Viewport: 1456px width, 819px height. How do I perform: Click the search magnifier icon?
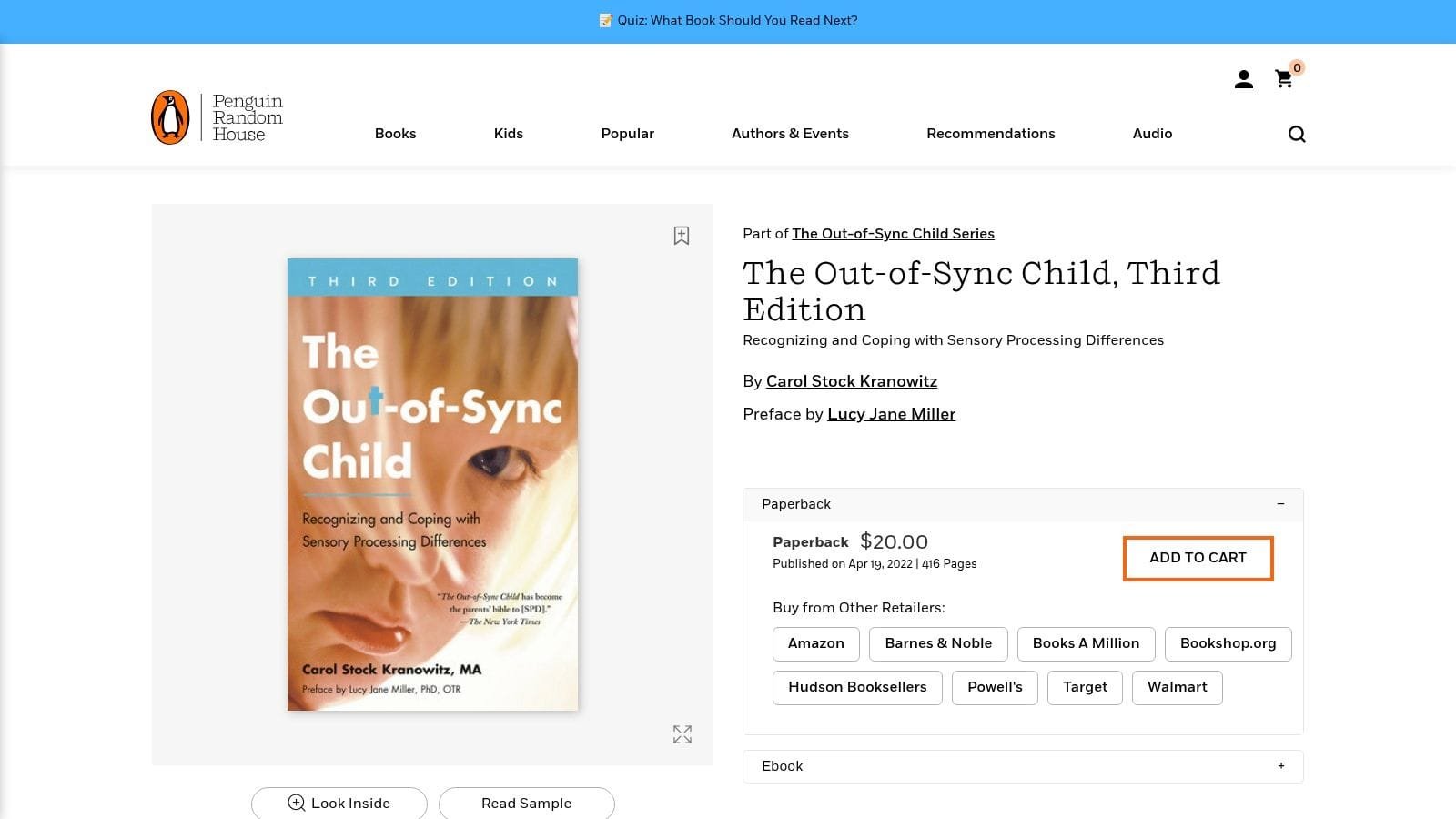click(x=1297, y=134)
